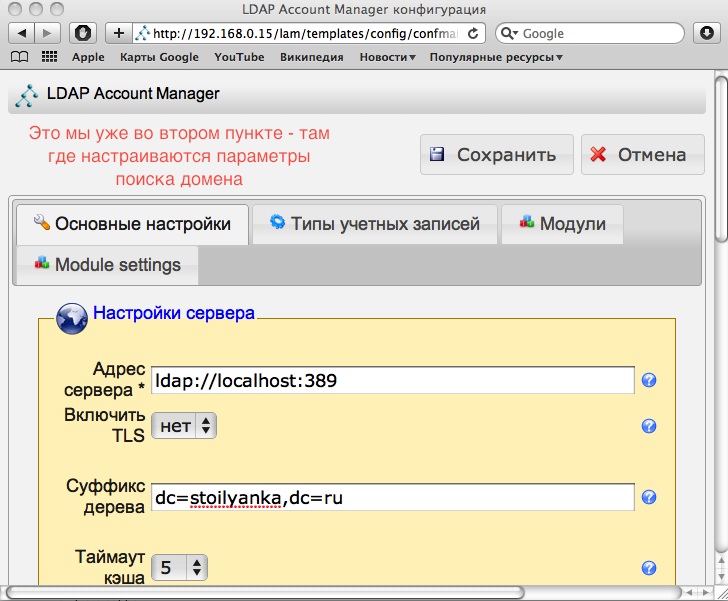The width and height of the screenshot is (728, 601).
Task: Click help icon beside Включить TLS
Action: point(648,426)
